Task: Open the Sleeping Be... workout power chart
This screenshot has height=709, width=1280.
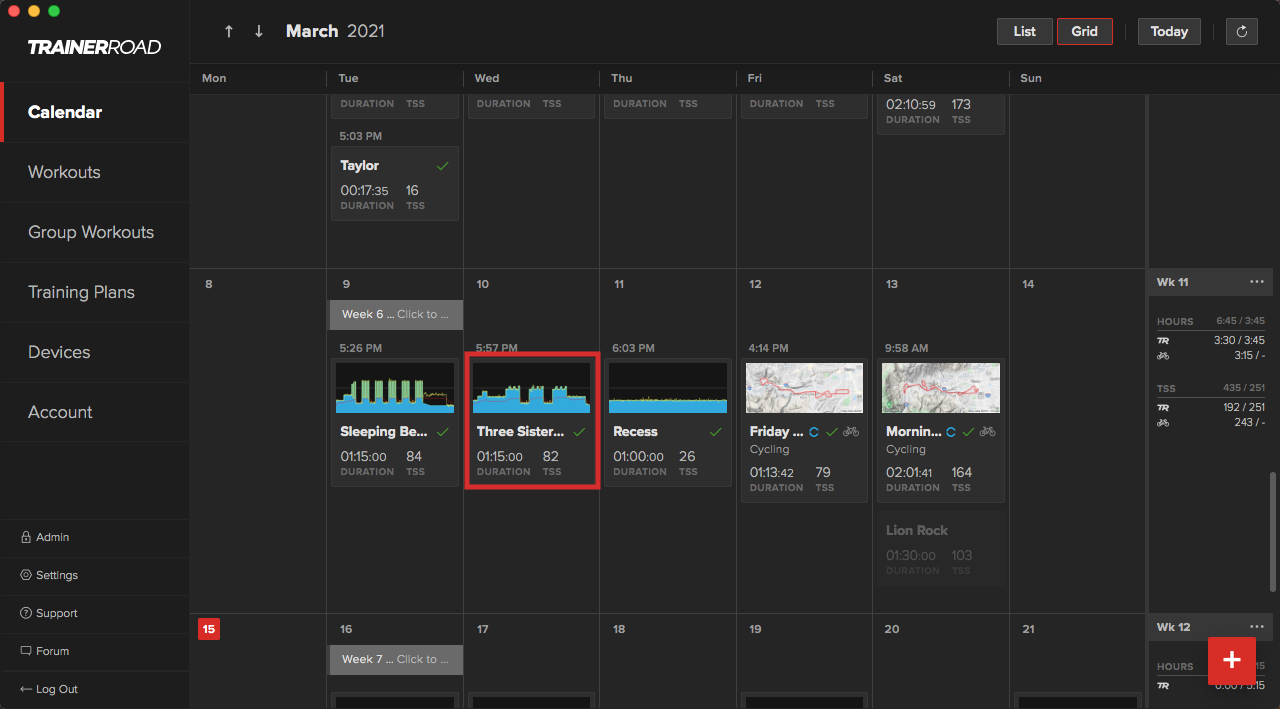Action: (395, 388)
